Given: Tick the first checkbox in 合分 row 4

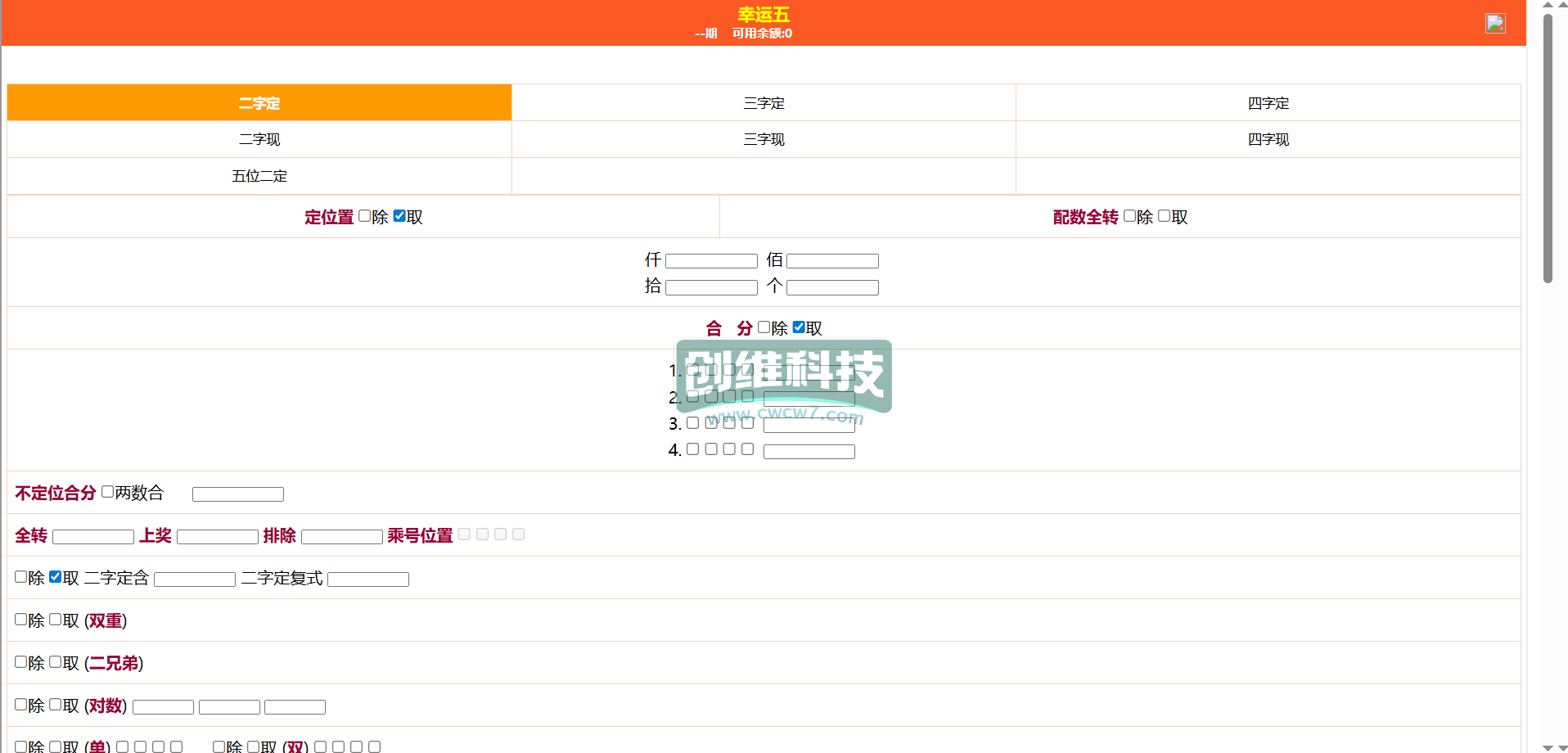Looking at the screenshot, I should click(692, 449).
